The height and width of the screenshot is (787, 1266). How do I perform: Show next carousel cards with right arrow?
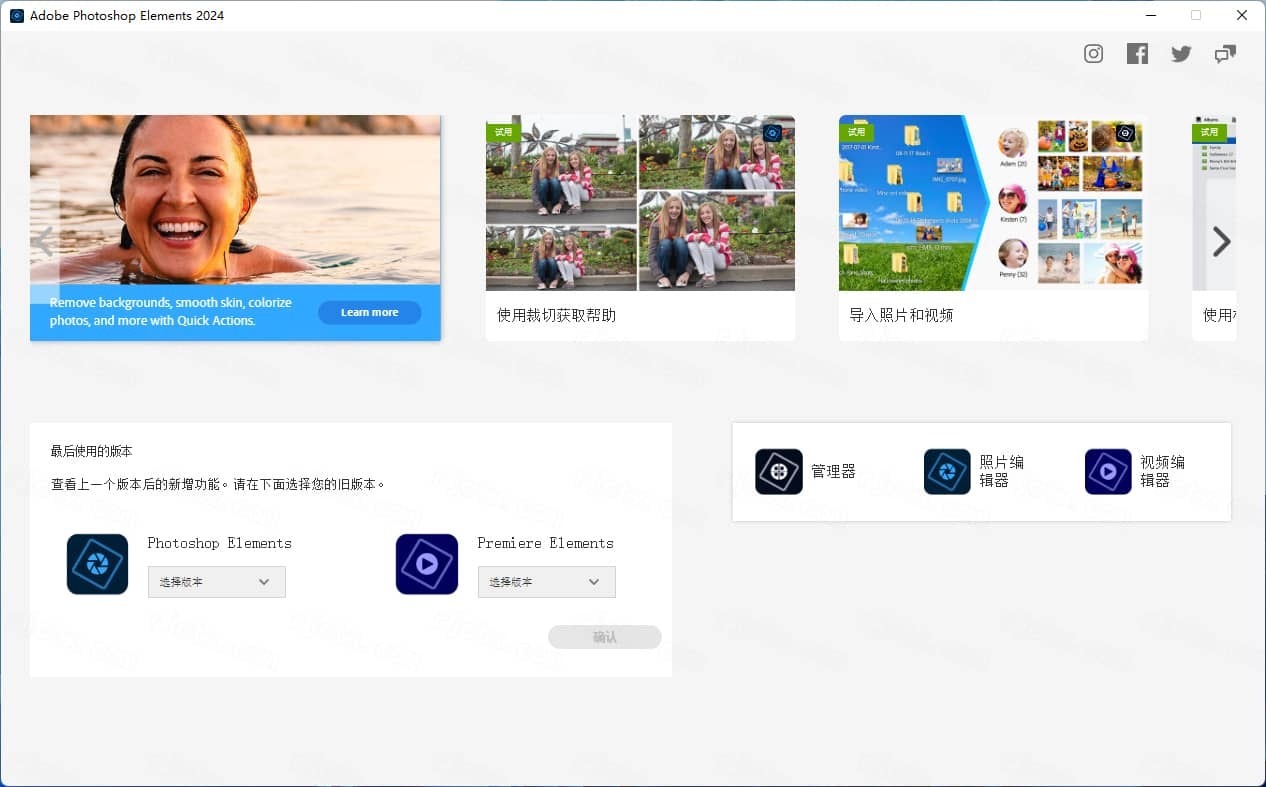pos(1221,241)
